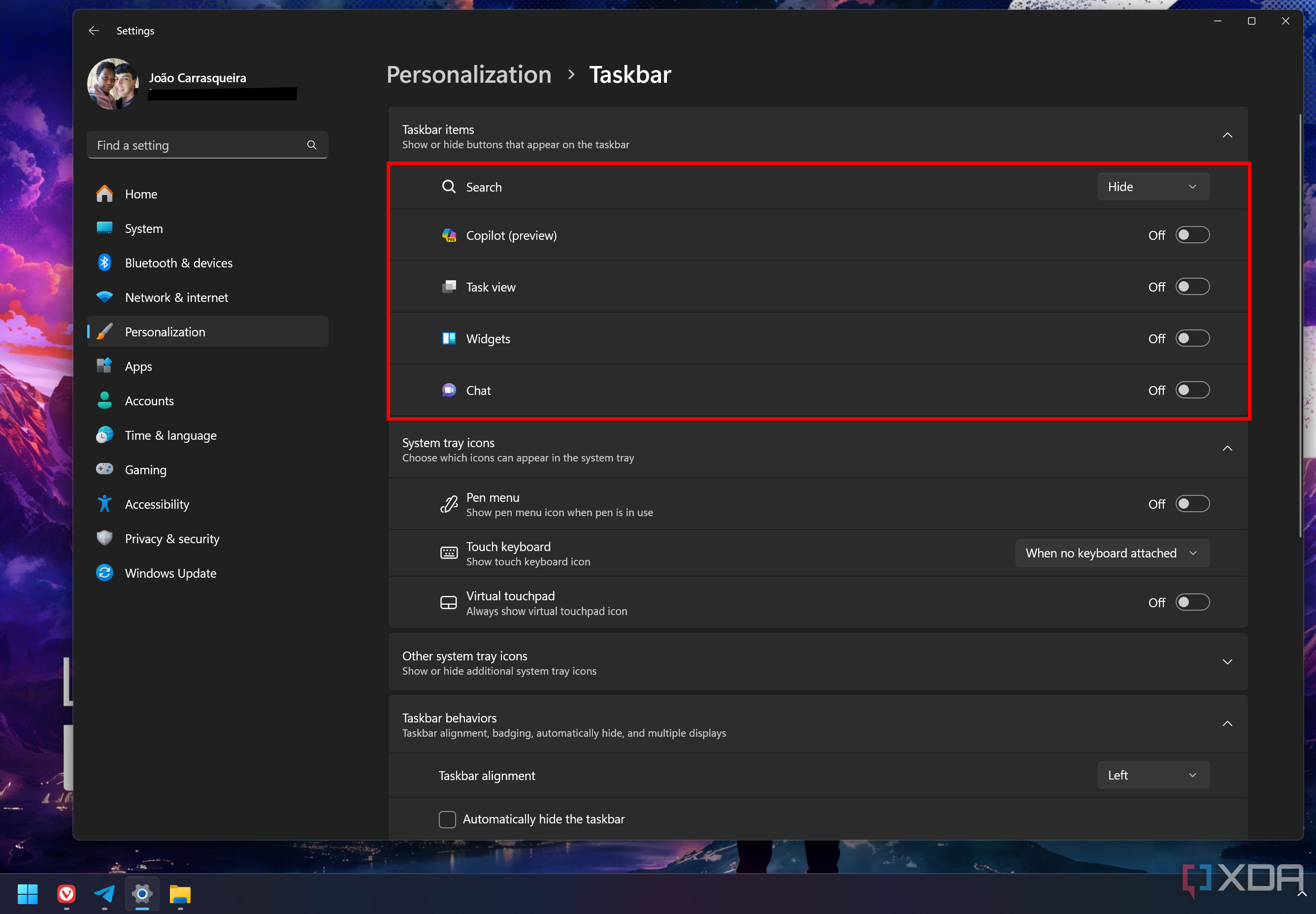Viewport: 1316px width, 914px height.
Task: Open Accessibility settings in sidebar
Action: point(207,503)
